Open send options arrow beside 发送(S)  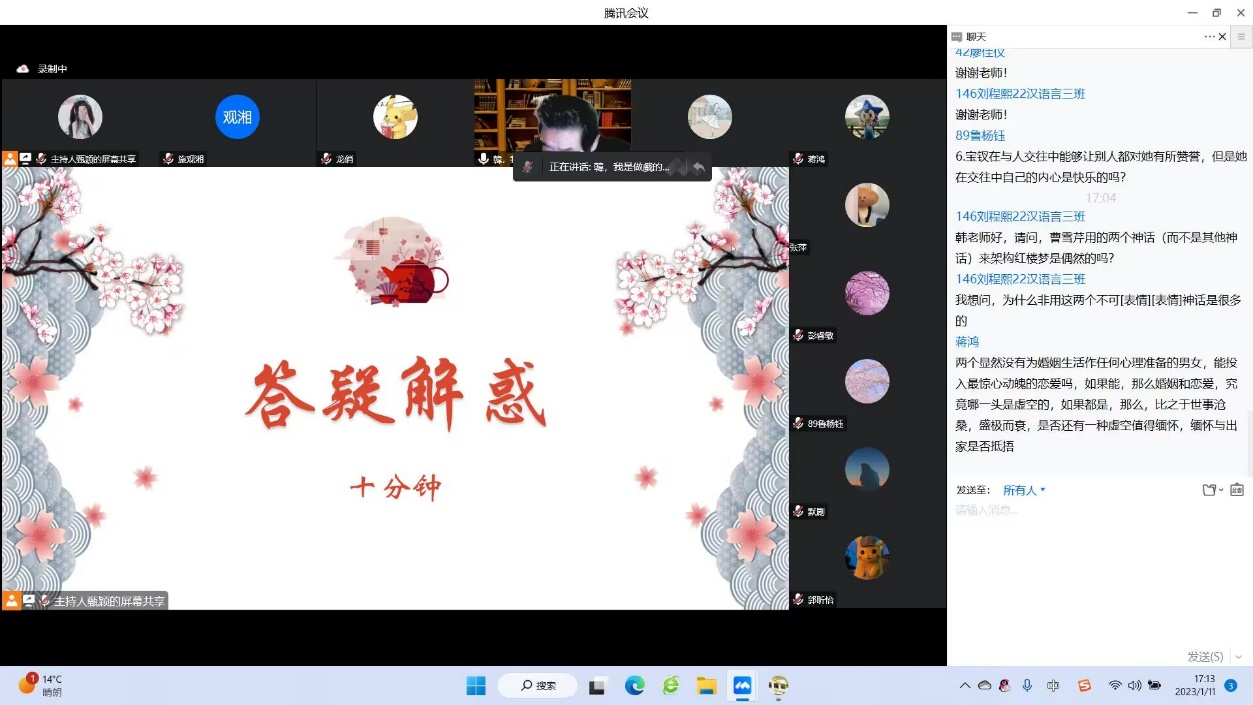(1239, 657)
